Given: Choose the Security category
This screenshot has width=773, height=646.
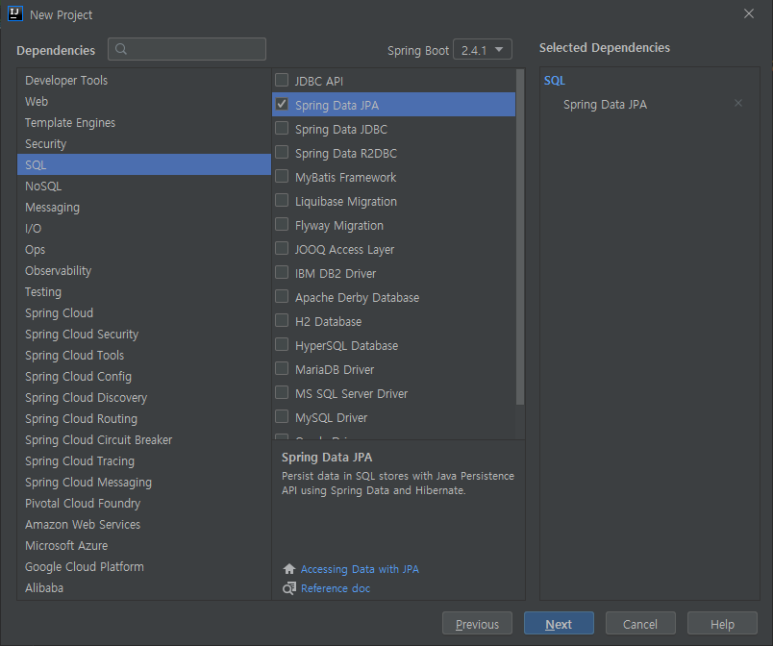Looking at the screenshot, I should (144, 144).
